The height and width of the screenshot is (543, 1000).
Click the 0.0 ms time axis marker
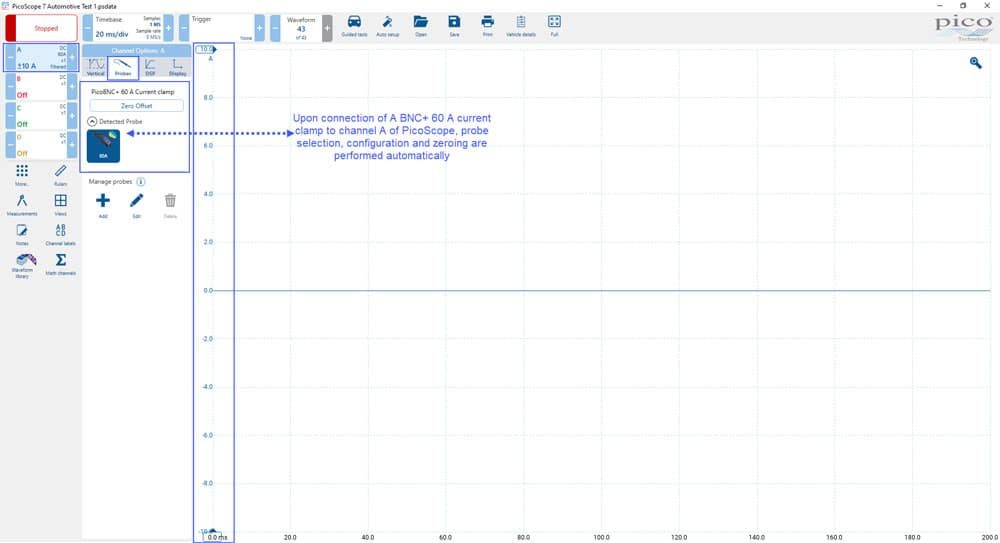(x=217, y=537)
